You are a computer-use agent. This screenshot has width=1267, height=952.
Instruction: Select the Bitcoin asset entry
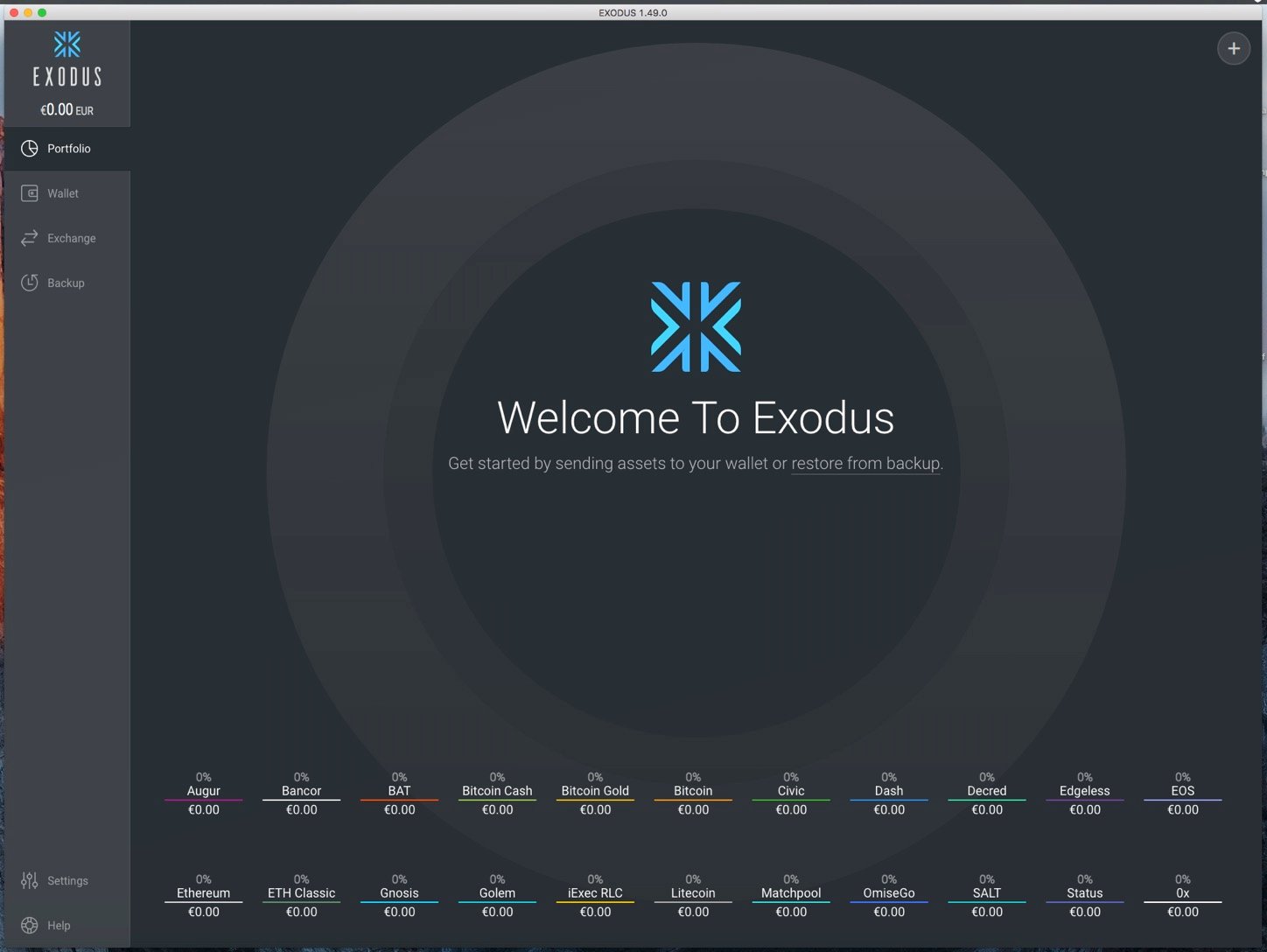[694, 794]
